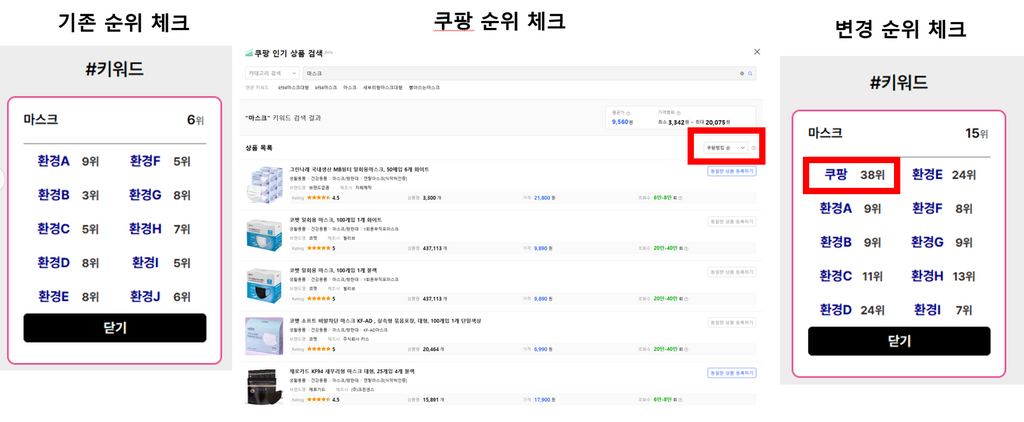Click 동일한 상품 등록하기 for 코멧 소프트 KF-AD
The height and width of the screenshot is (422, 1024).
[731, 322]
